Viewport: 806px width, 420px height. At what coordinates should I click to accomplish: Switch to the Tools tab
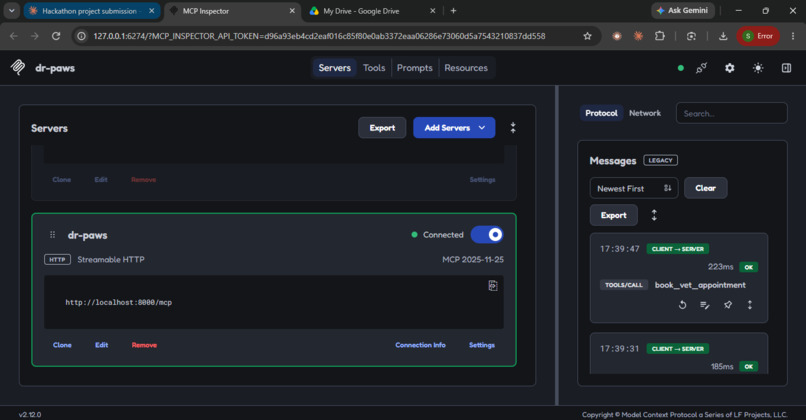374,68
